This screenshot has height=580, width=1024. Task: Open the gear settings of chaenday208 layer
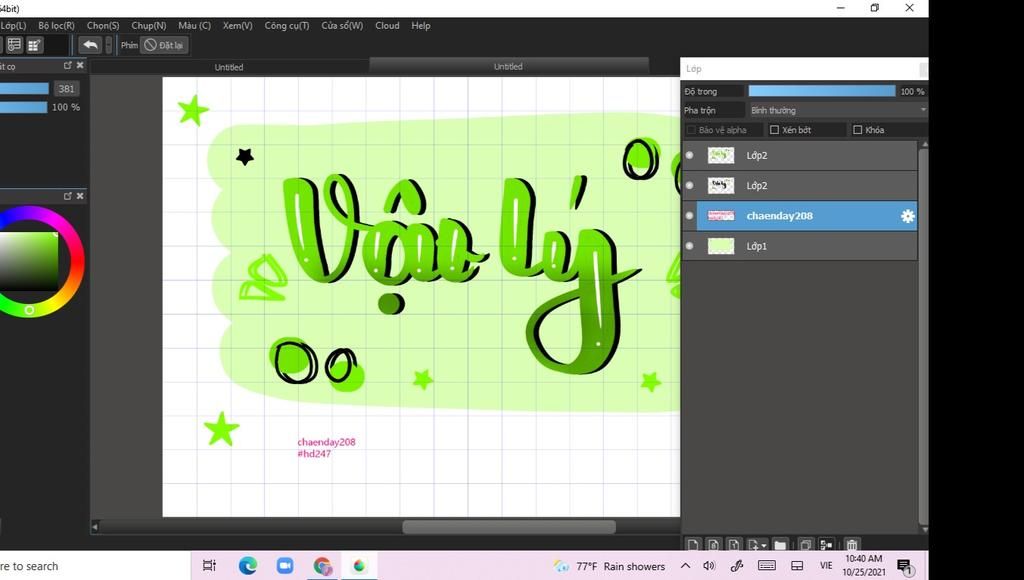[907, 216]
